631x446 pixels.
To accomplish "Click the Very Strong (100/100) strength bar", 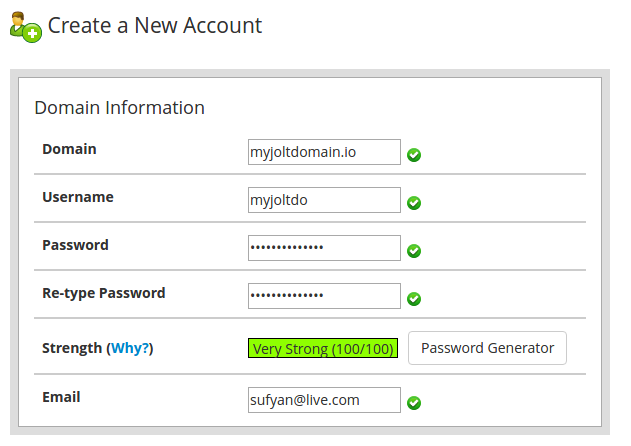I will (x=323, y=348).
